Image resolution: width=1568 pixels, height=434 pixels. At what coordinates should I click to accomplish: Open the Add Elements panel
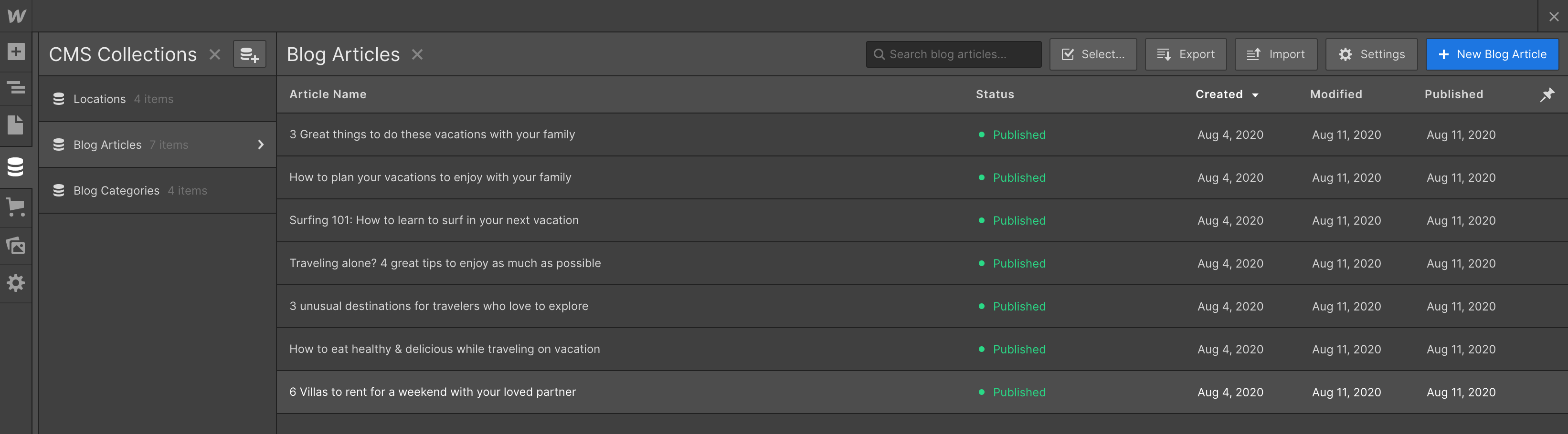15,52
